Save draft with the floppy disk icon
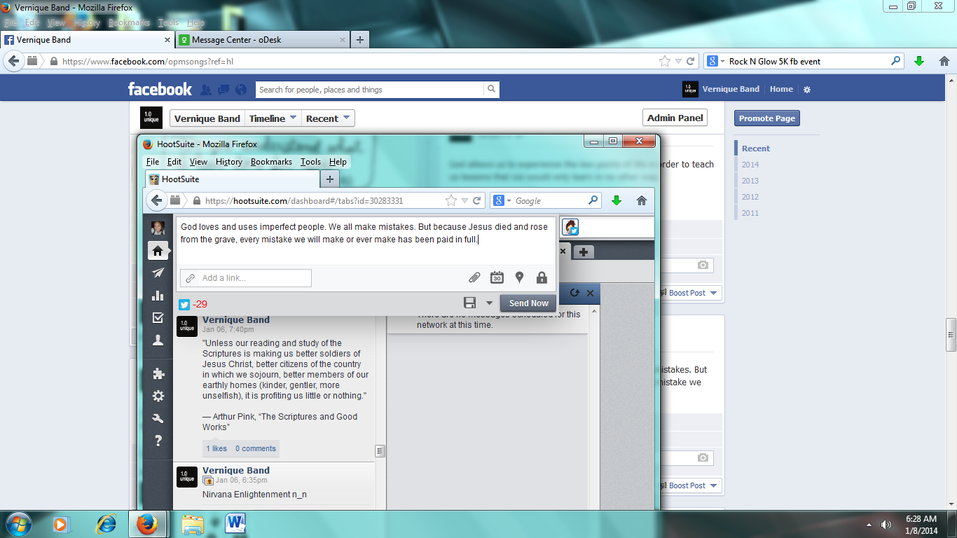957x538 pixels. [469, 303]
